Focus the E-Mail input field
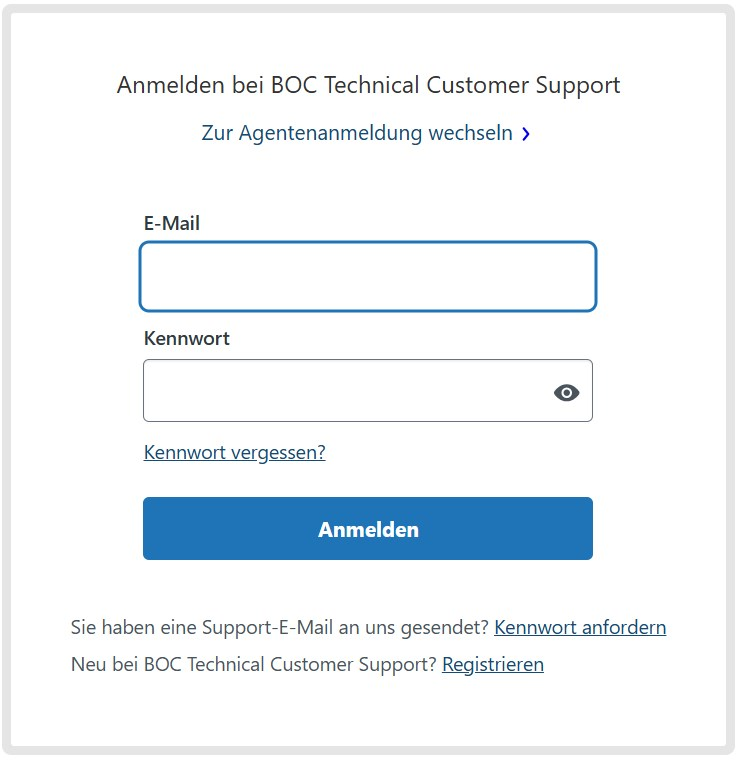Screen dimensions: 743x765 pos(367,276)
